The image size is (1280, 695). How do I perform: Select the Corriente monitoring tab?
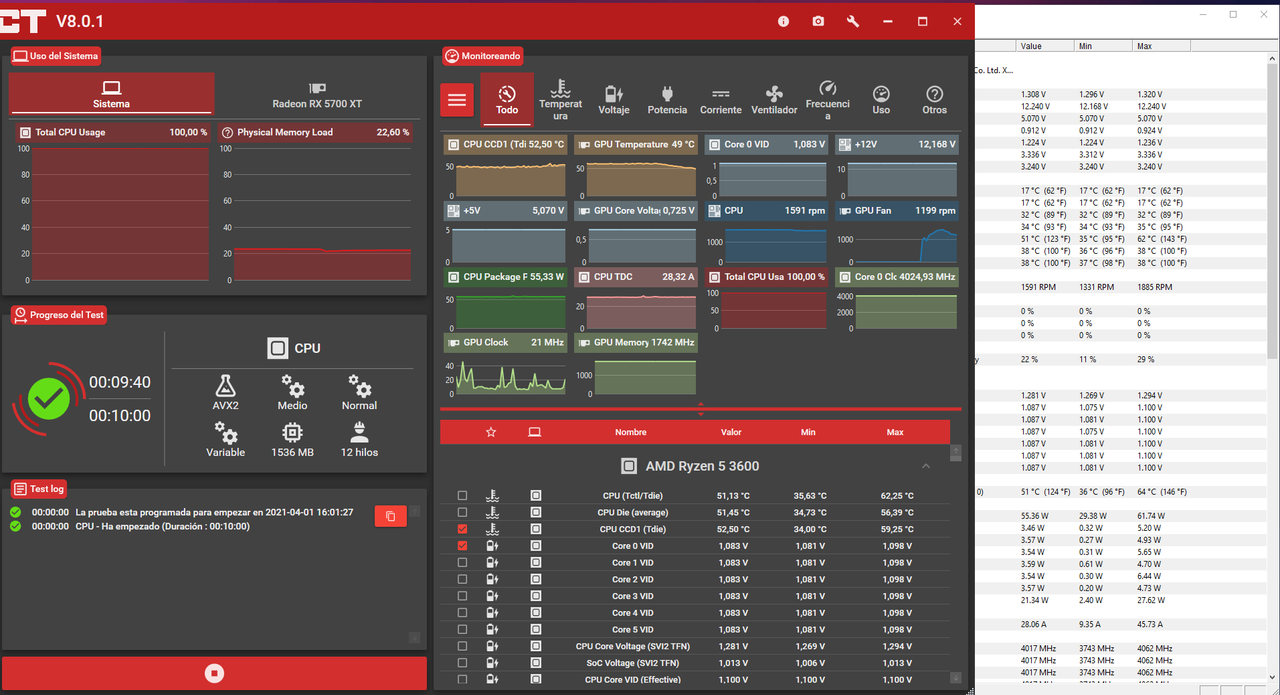pyautogui.click(x=721, y=99)
